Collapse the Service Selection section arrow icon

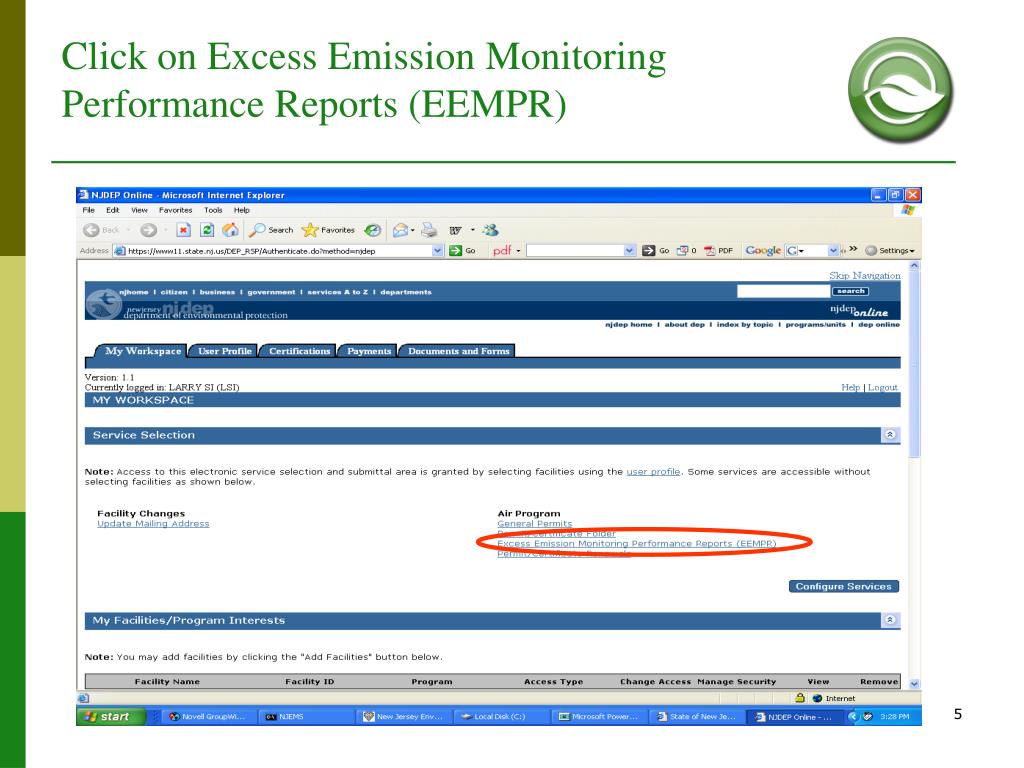coord(890,435)
